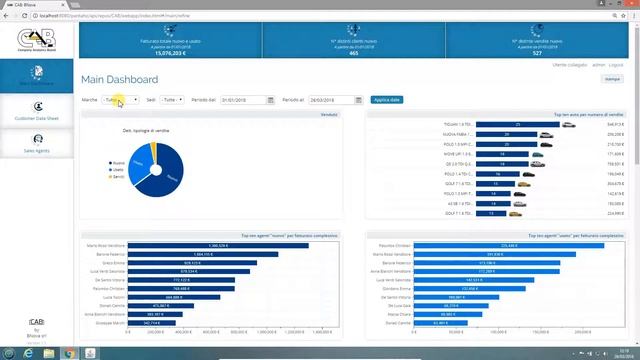This screenshot has height=360, width=640.
Task: Open the Sales Agents sidebar icon
Action: (x=38, y=139)
